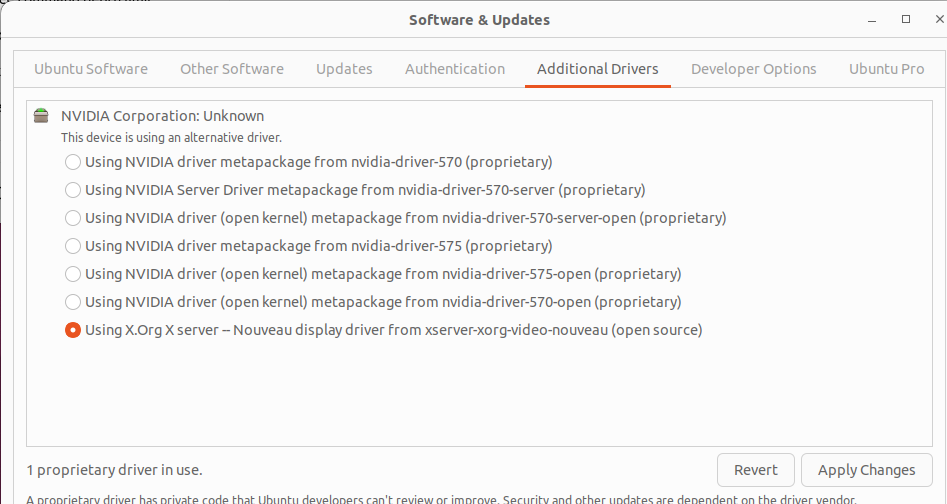Select the nvidia-driver-570 proprietary radio button

point(72,162)
